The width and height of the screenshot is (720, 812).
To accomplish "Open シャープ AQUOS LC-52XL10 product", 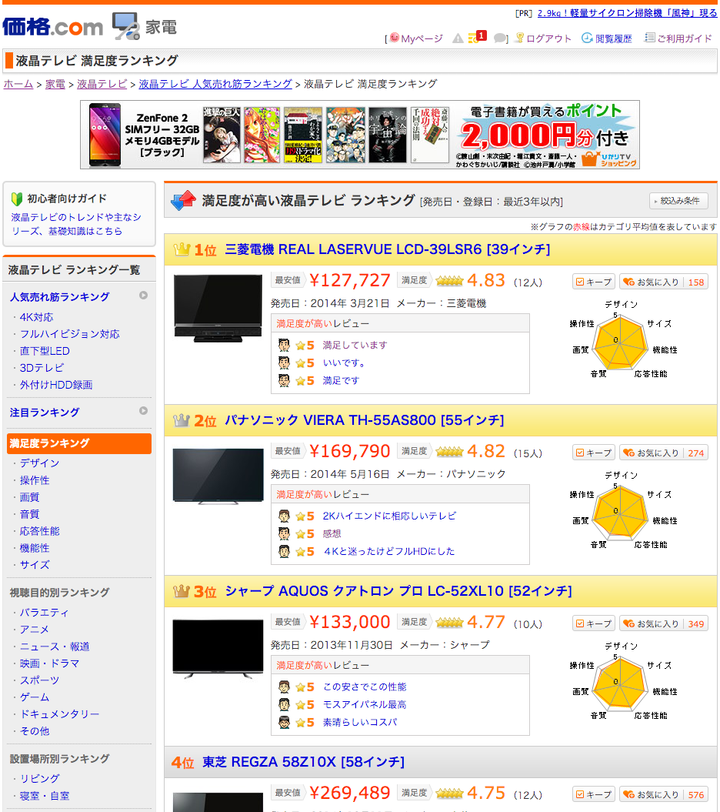I will click(x=398, y=591).
